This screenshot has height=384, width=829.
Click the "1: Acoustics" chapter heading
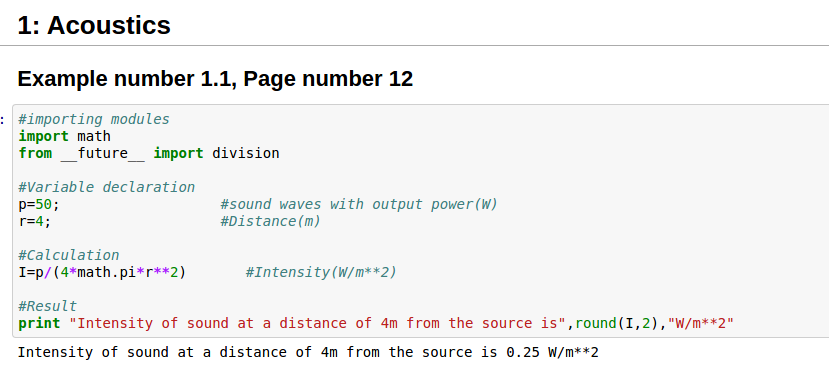[94, 25]
